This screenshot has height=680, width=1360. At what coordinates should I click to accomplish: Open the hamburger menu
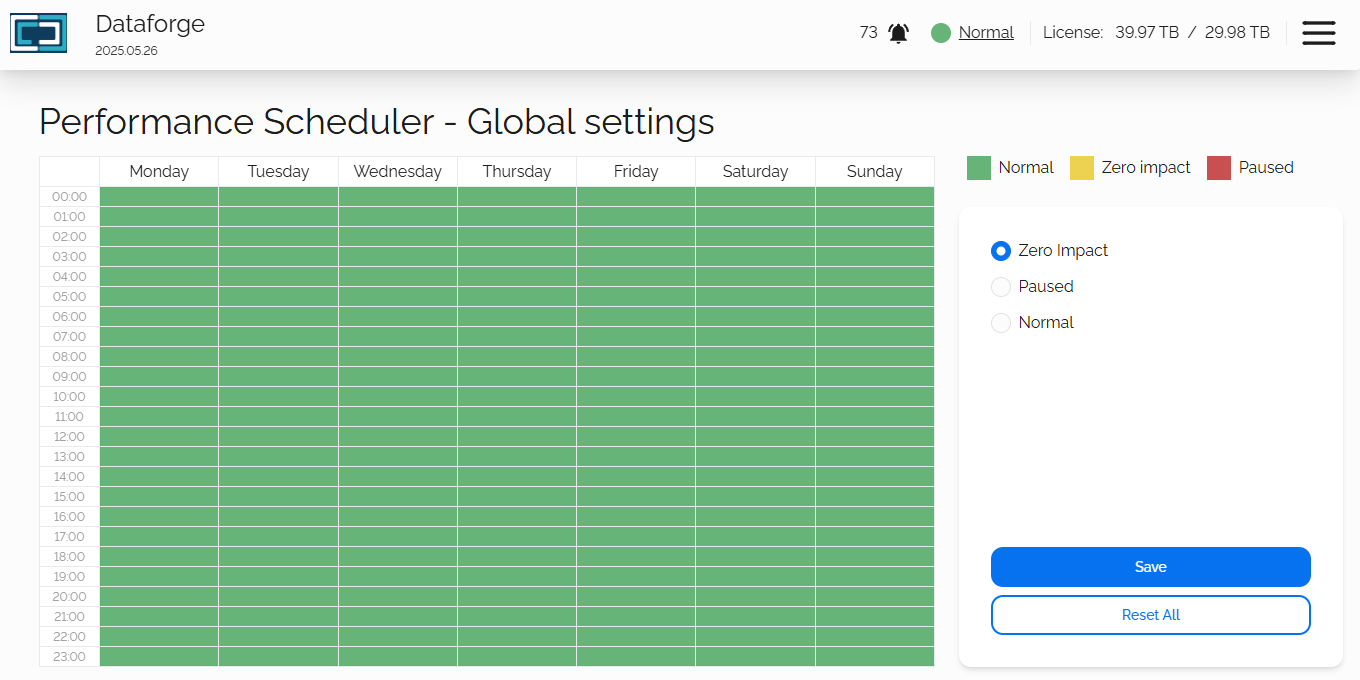[x=1318, y=33]
